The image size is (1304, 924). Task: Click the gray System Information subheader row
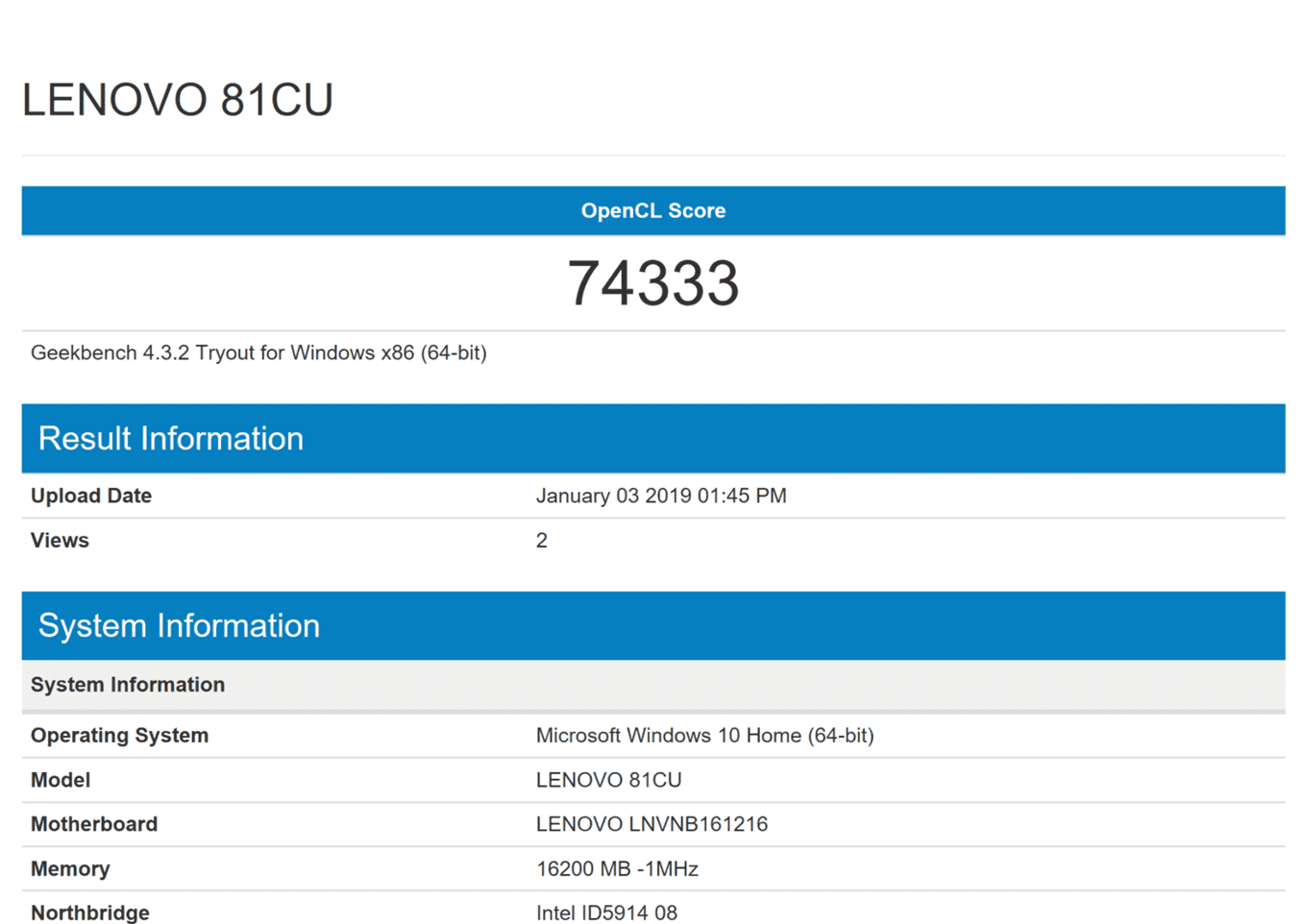653,685
